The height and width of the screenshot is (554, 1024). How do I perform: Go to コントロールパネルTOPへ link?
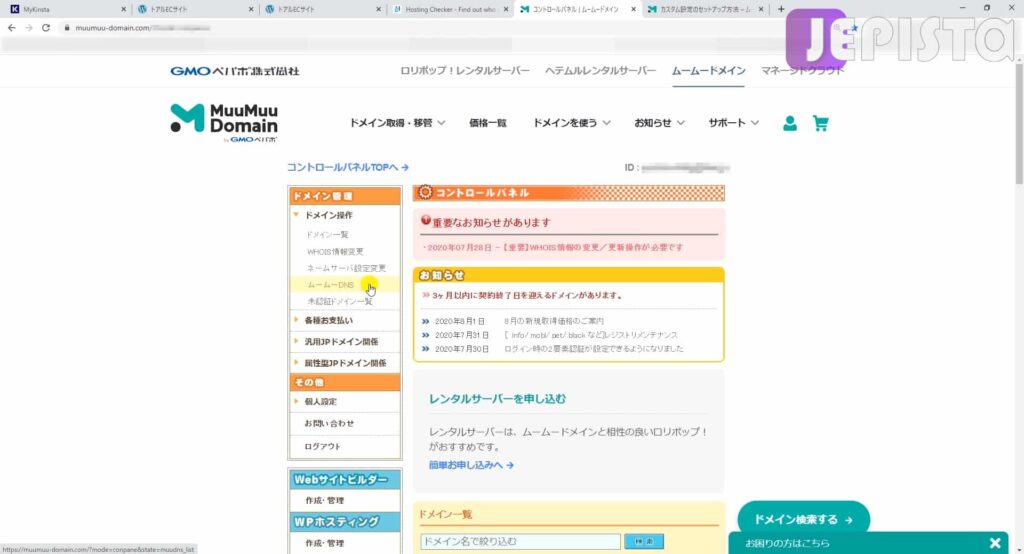pos(348,167)
